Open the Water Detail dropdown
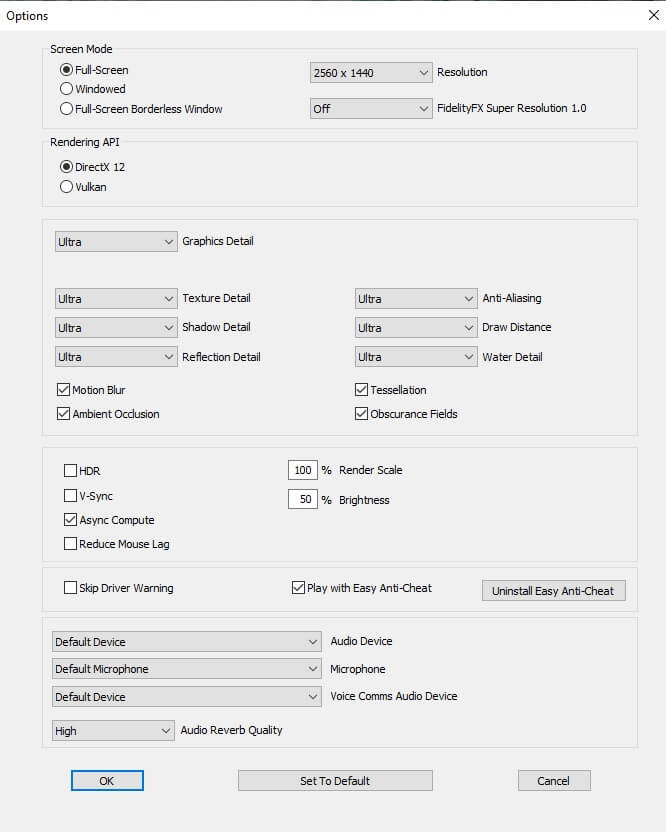 tap(415, 357)
